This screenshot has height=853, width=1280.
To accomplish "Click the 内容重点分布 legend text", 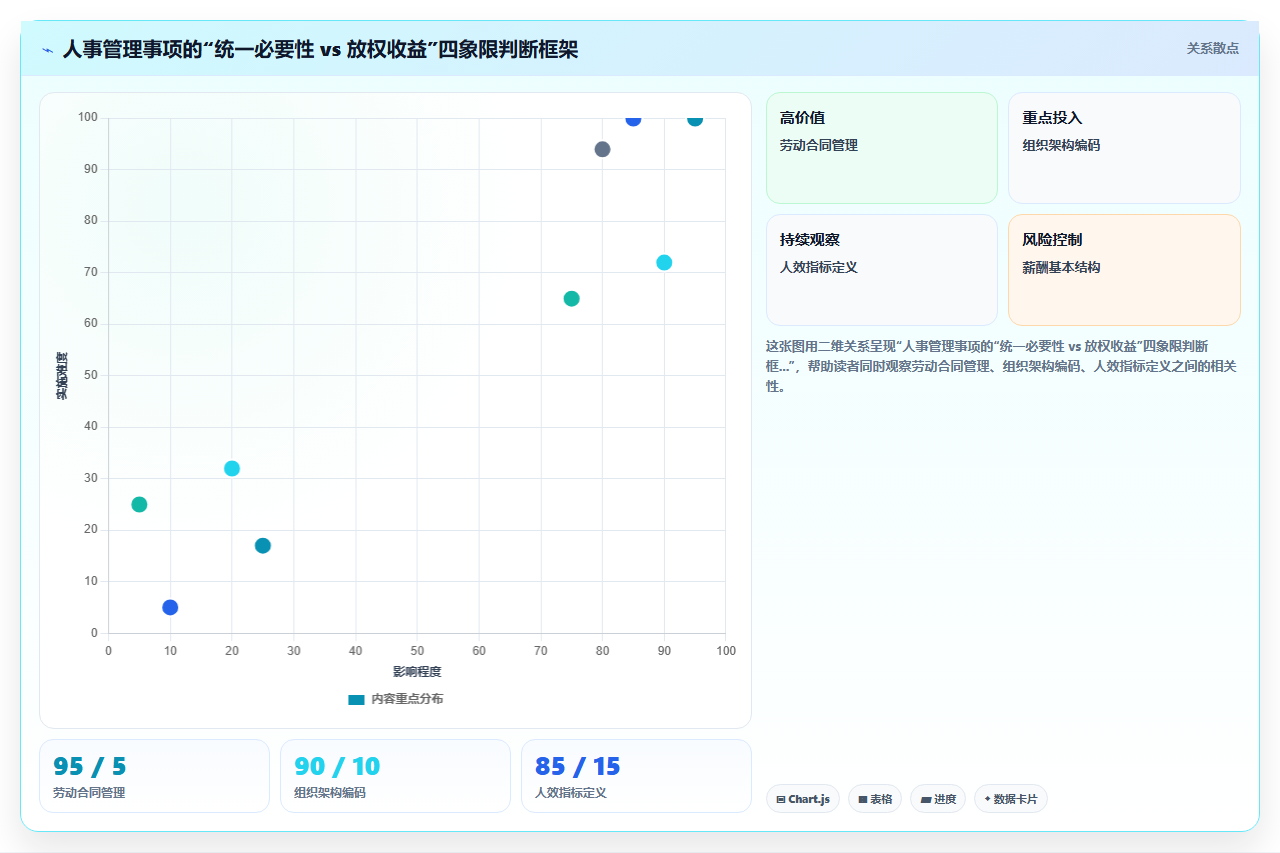I will coord(407,699).
